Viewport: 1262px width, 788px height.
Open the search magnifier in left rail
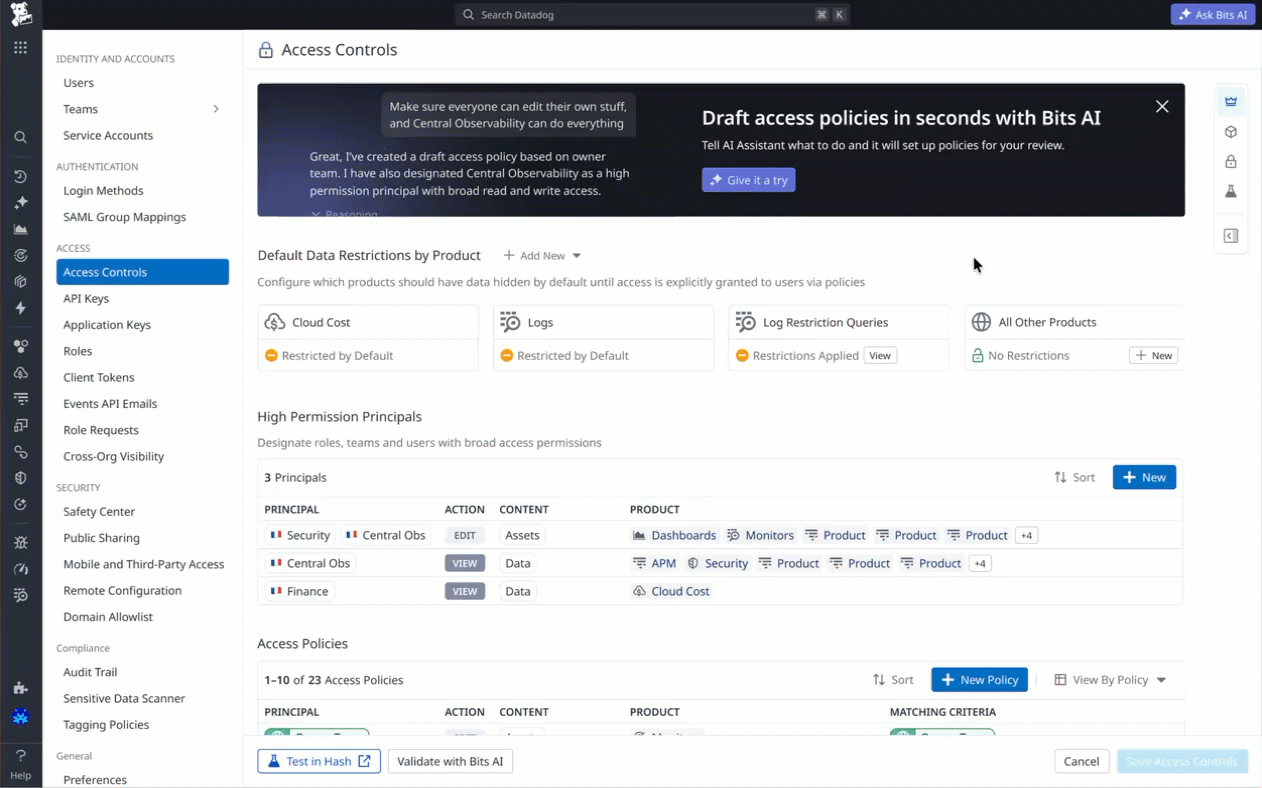click(x=20, y=137)
